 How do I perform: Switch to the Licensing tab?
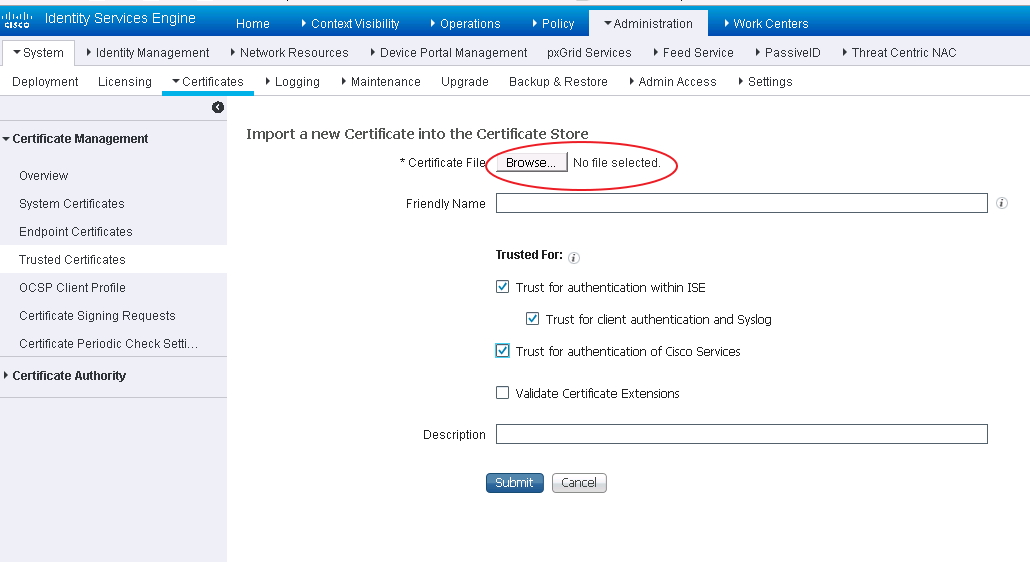(125, 81)
